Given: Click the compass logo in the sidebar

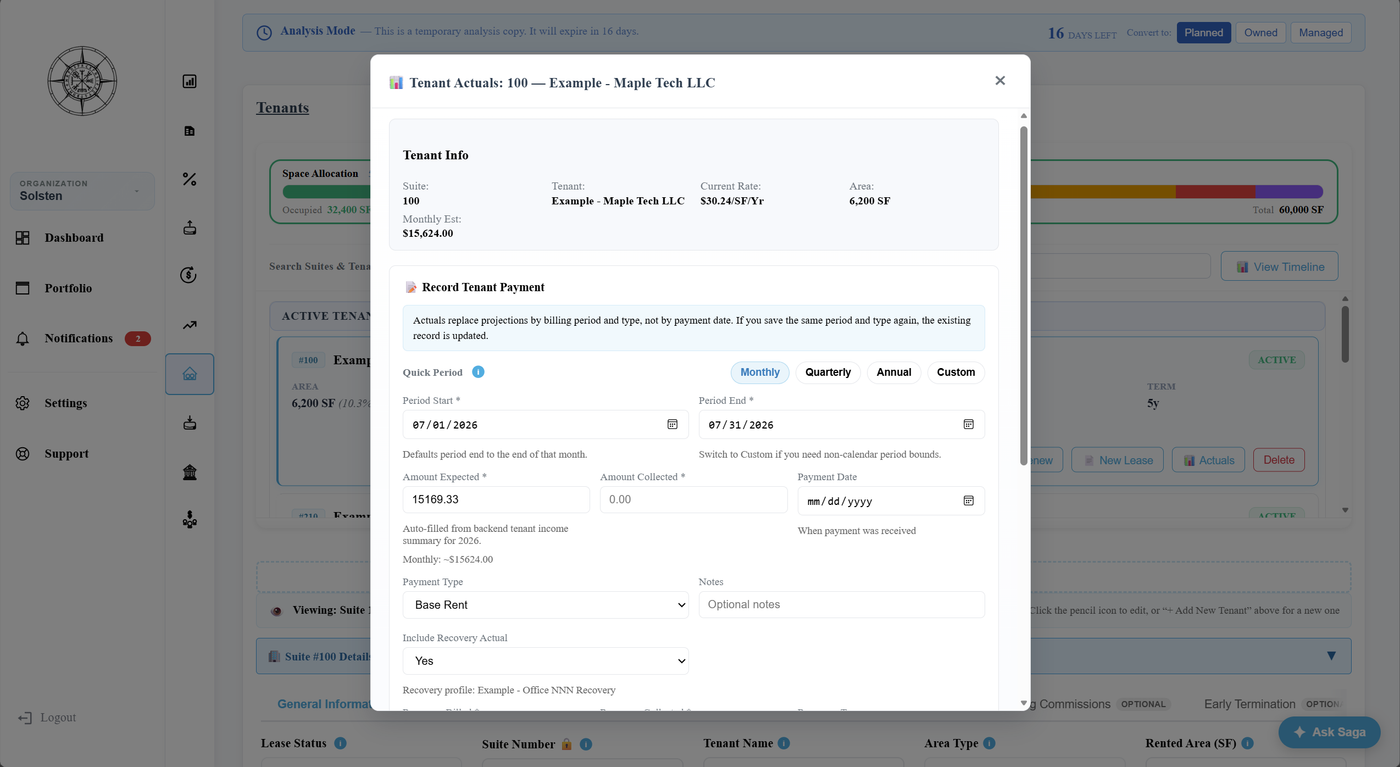Looking at the screenshot, I should [83, 81].
